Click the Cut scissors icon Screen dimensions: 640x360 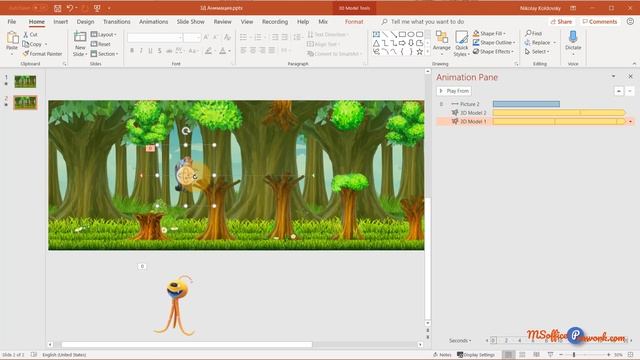point(26,35)
